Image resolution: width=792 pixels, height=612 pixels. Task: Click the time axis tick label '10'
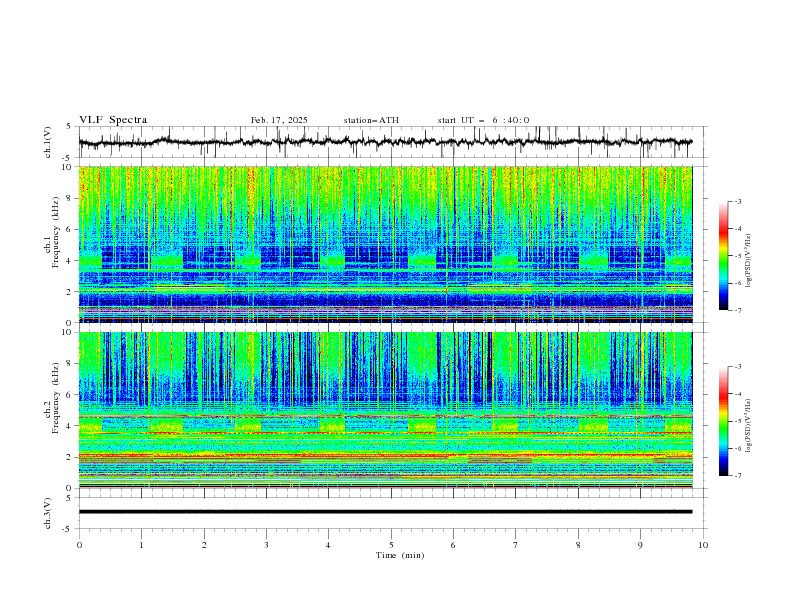pos(703,545)
